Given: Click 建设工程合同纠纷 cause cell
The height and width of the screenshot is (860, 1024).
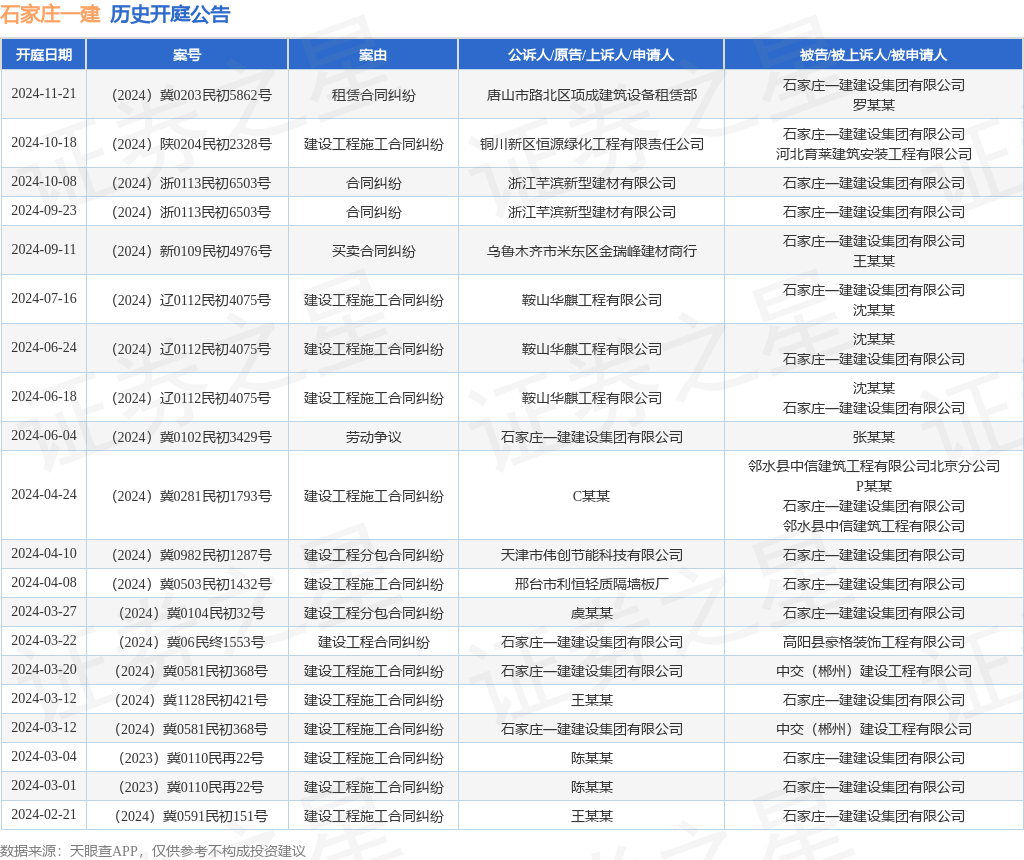Looking at the screenshot, I should 373,643.
